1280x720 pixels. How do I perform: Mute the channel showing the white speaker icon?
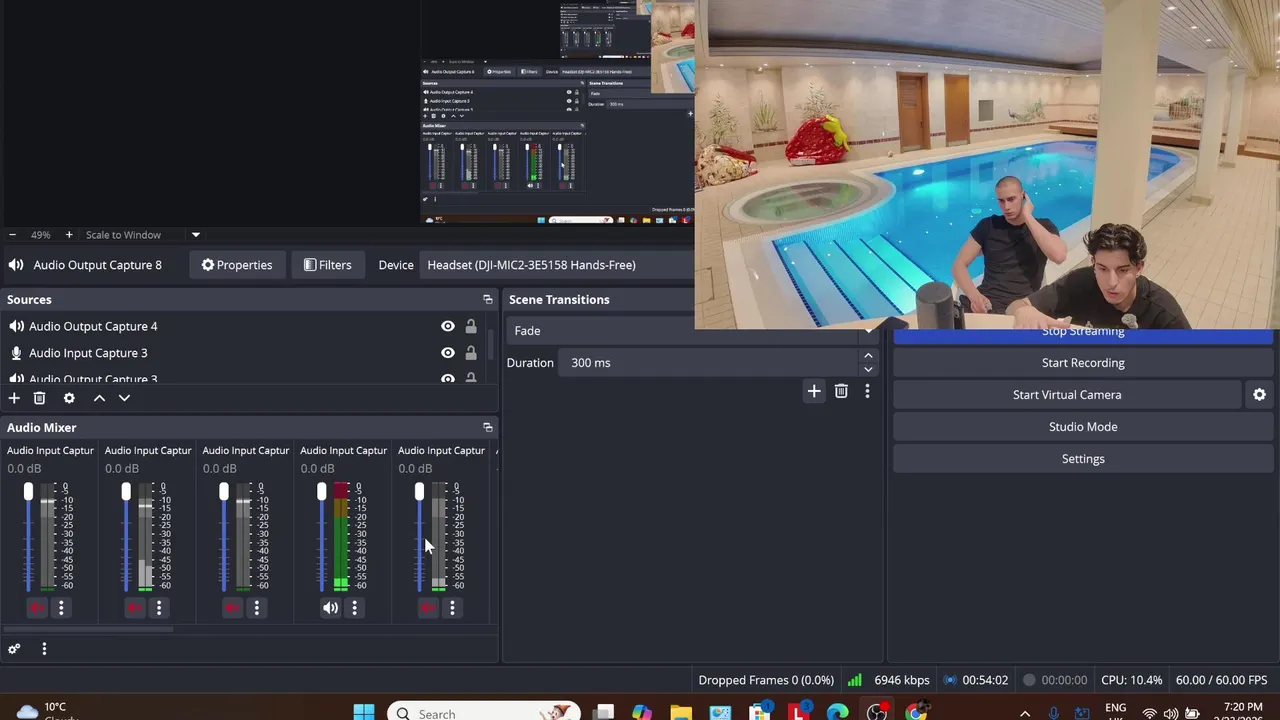pyautogui.click(x=330, y=608)
